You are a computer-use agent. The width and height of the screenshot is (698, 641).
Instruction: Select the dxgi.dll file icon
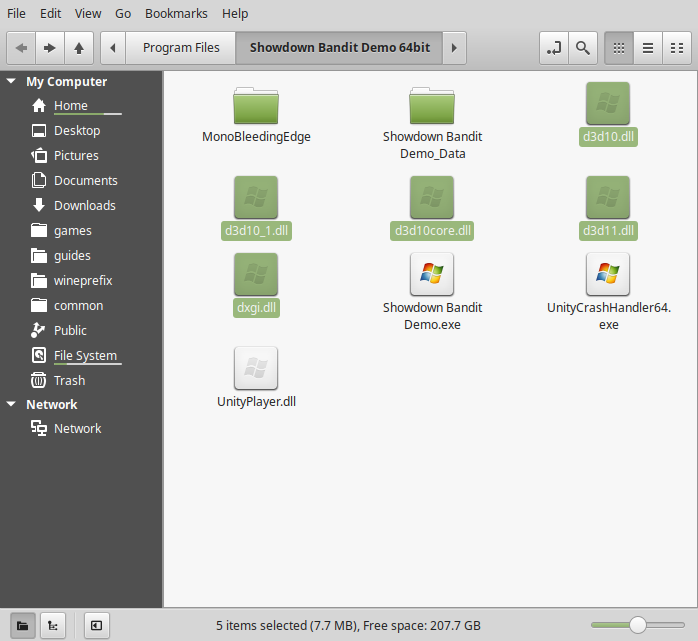(x=256, y=274)
